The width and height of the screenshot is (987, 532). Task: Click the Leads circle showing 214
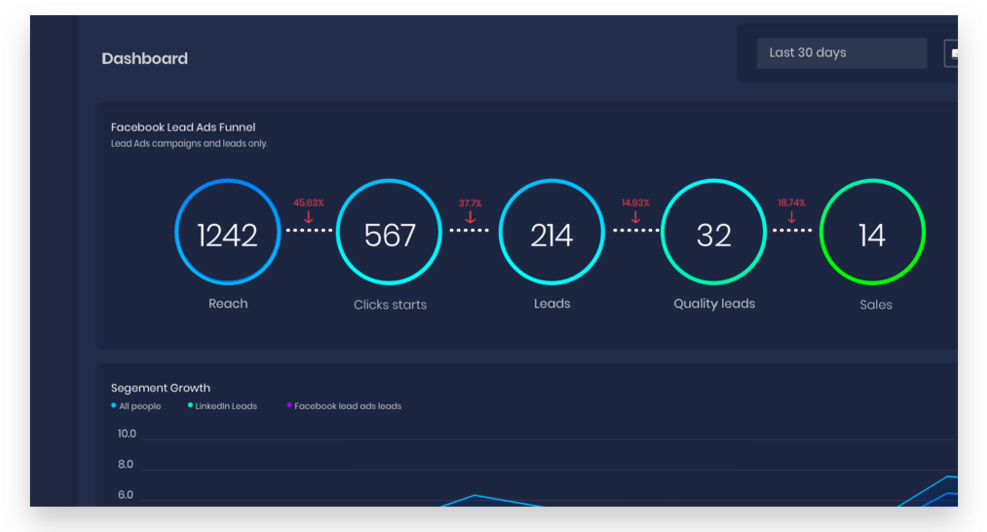[551, 235]
